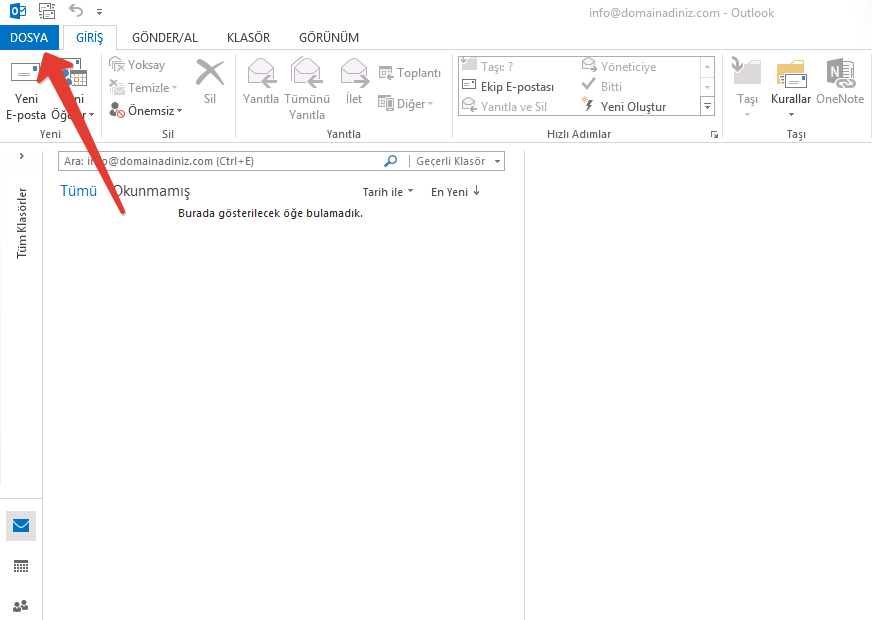Expand the Tüm Klasörler folder pane
Viewport: 872px width, 620px height.
click(x=21, y=156)
